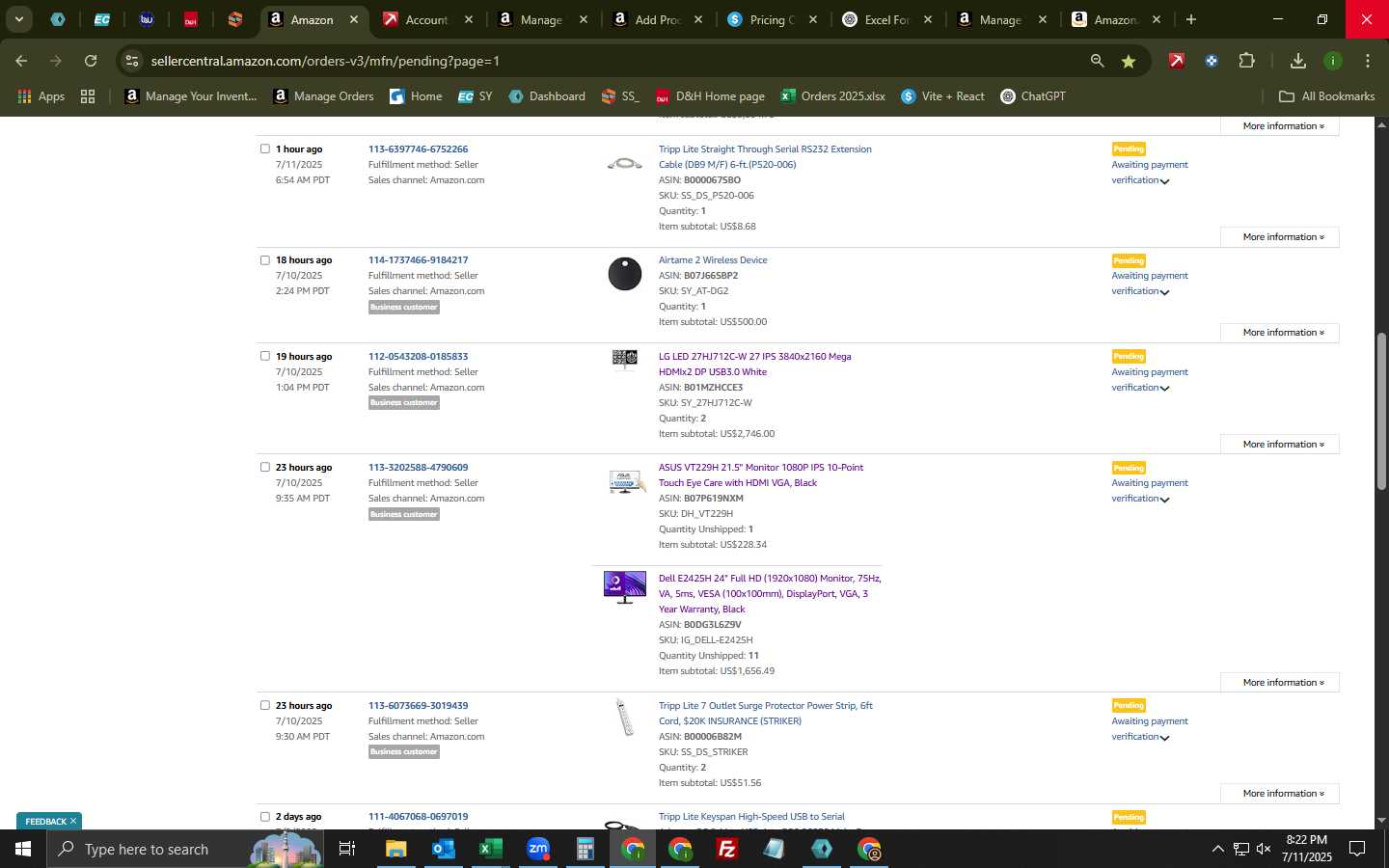Open new browser tab
This screenshot has height=868, width=1389.
point(1190,19)
